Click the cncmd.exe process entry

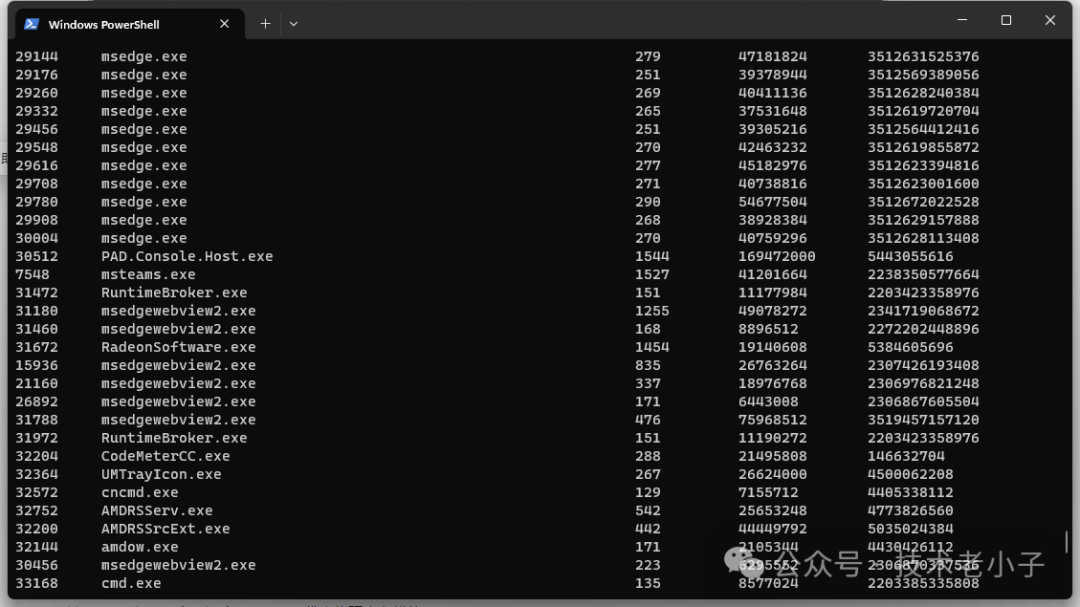click(x=139, y=492)
